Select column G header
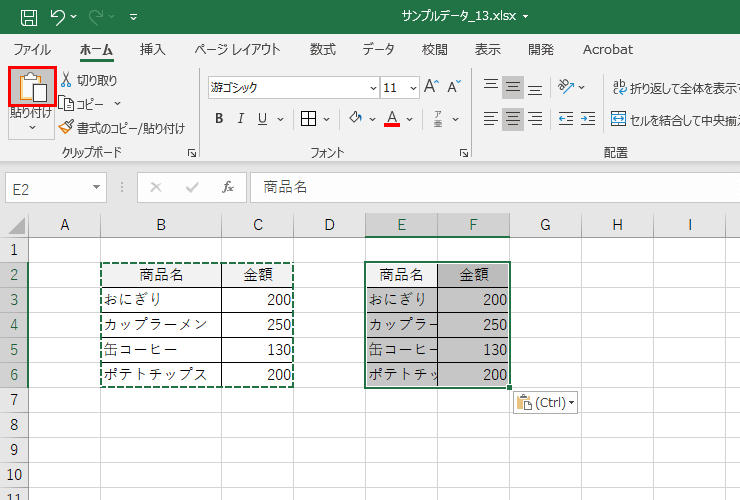 pos(546,225)
